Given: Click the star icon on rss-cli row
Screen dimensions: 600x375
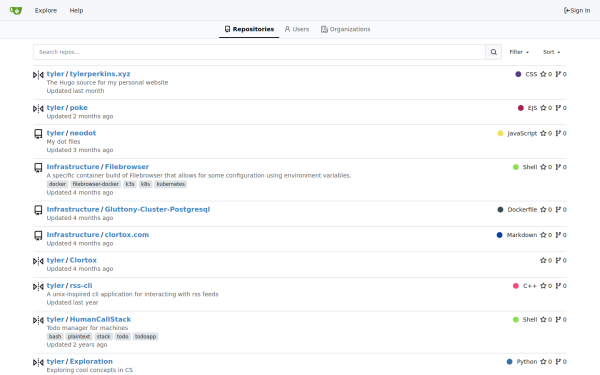Looking at the screenshot, I should click(543, 286).
